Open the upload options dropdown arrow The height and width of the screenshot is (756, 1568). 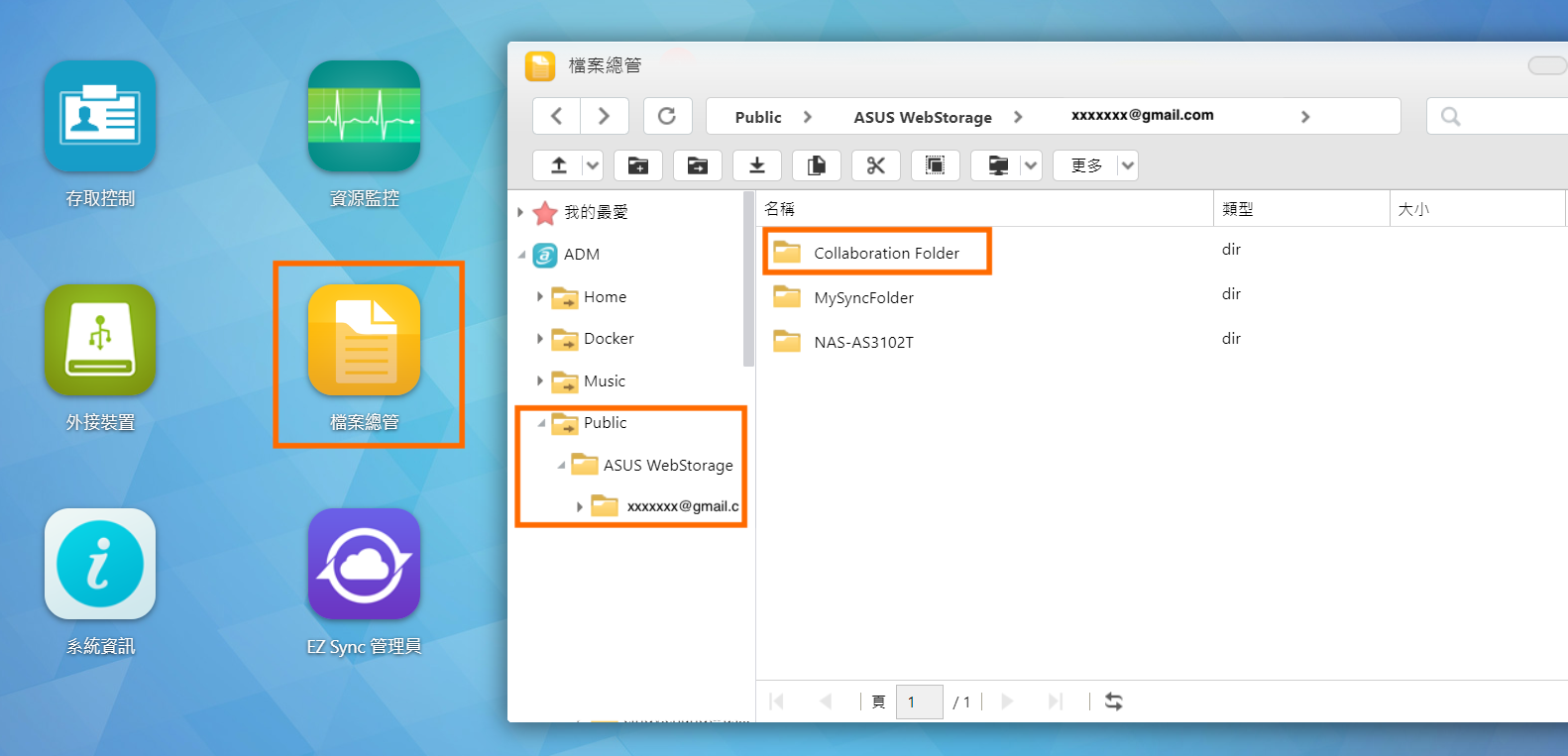point(593,165)
